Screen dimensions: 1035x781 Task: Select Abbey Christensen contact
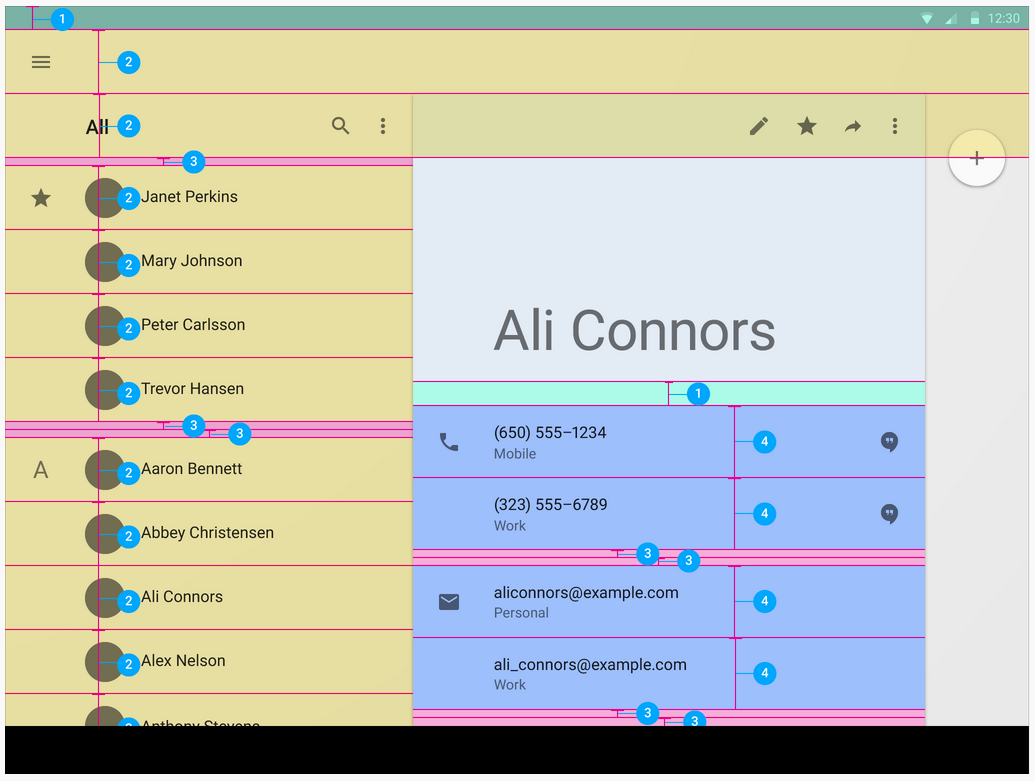coord(209,533)
